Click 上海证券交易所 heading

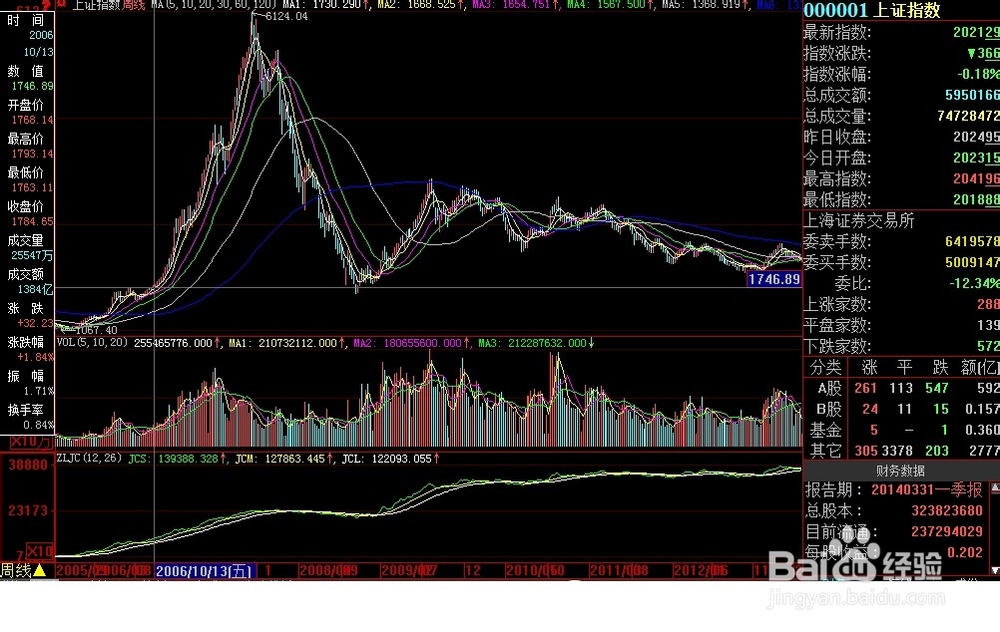pyautogui.click(x=858, y=221)
